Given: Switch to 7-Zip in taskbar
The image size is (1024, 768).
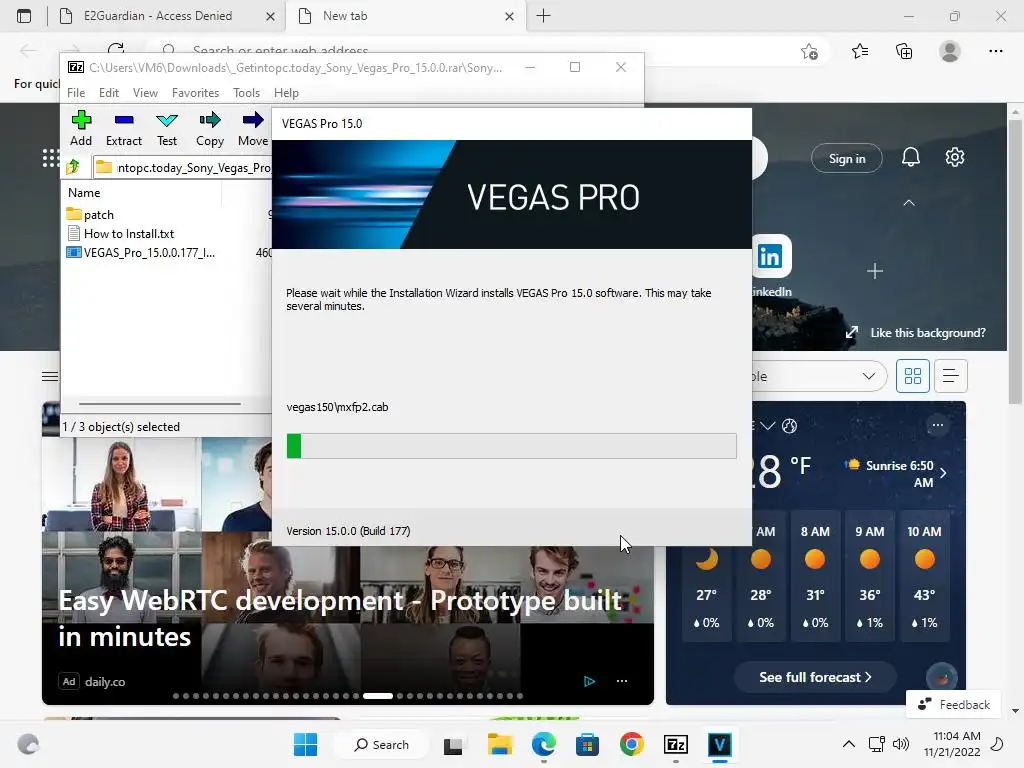Looking at the screenshot, I should click(x=676, y=744).
